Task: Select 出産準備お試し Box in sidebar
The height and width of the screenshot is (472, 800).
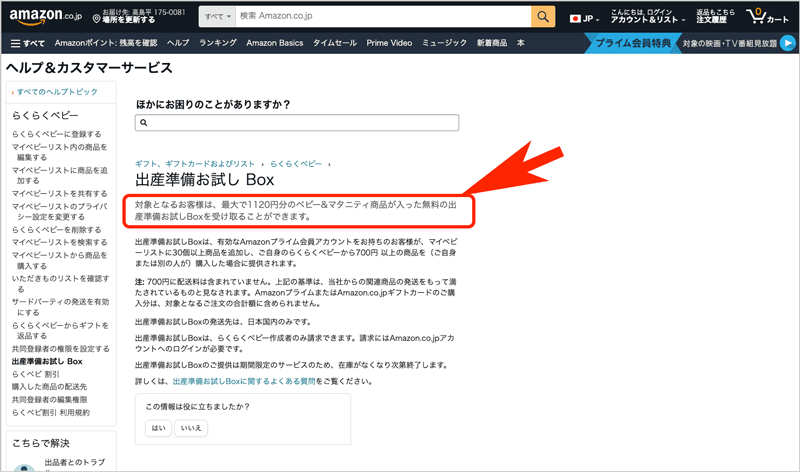Action: tap(47, 361)
